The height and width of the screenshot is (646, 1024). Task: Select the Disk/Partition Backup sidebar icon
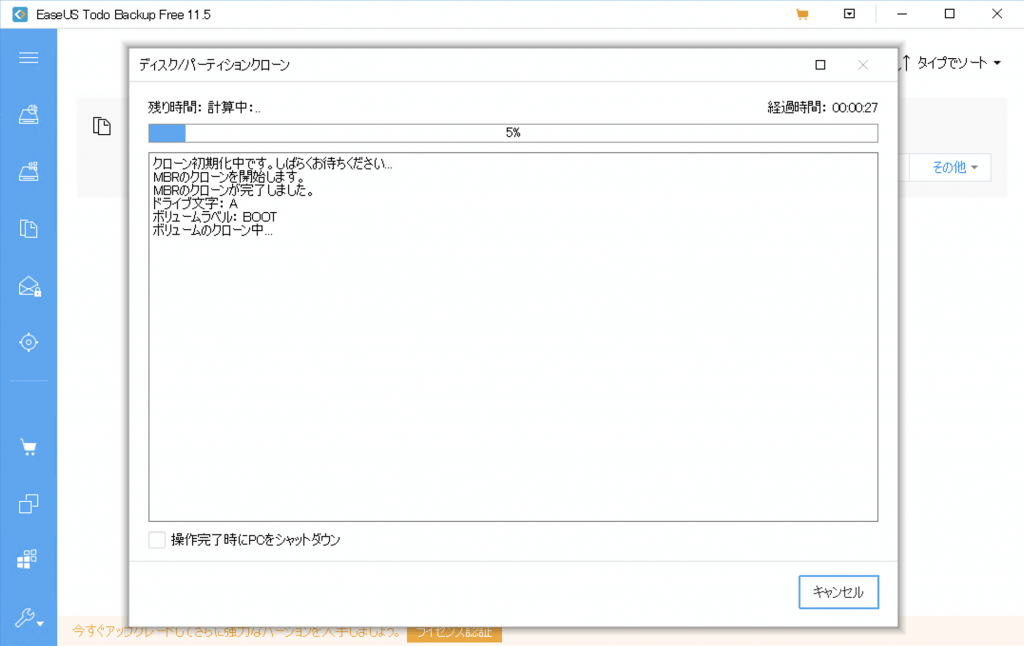coord(28,115)
